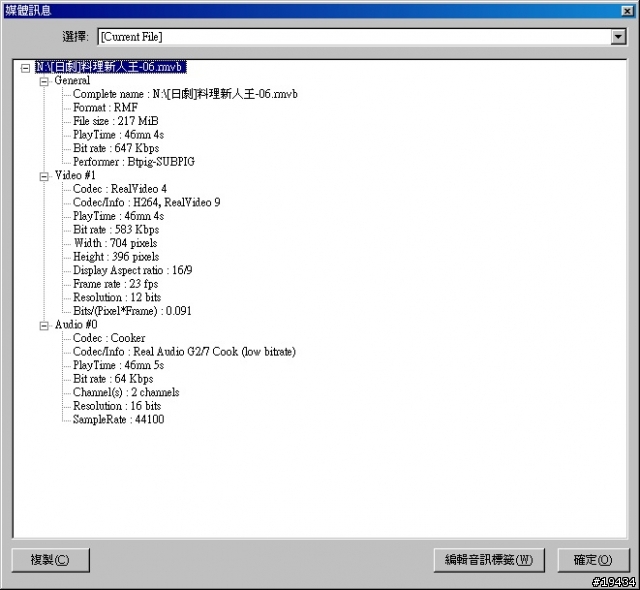This screenshot has height=590, width=640.
Task: Select PlayTime : 46mn 5s row
Action: (118, 365)
